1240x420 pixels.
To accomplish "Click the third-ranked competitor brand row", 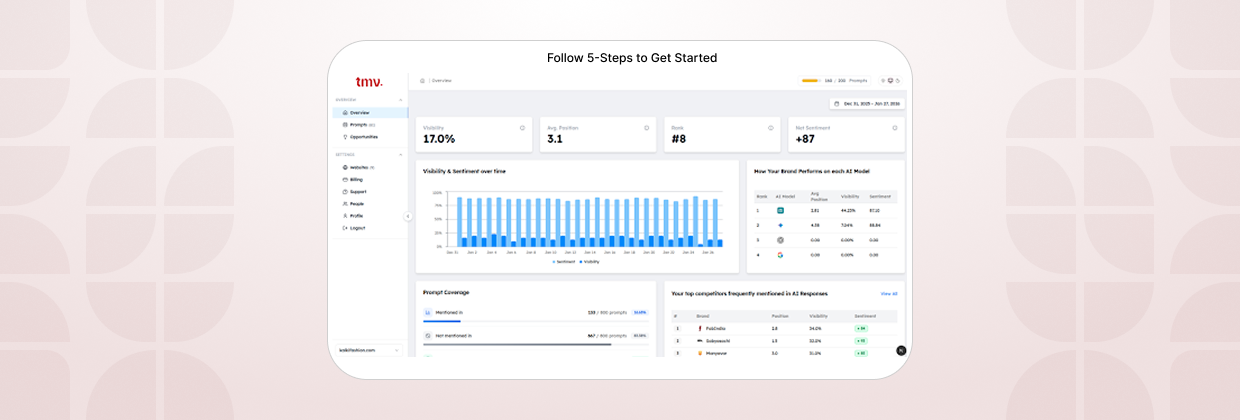I will point(784,353).
